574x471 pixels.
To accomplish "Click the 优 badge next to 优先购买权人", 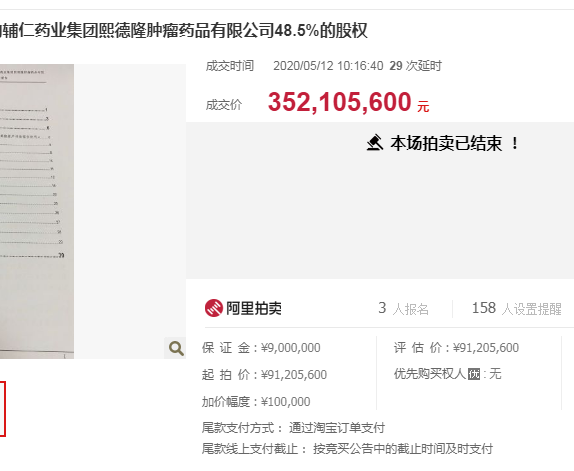I will (474, 374).
